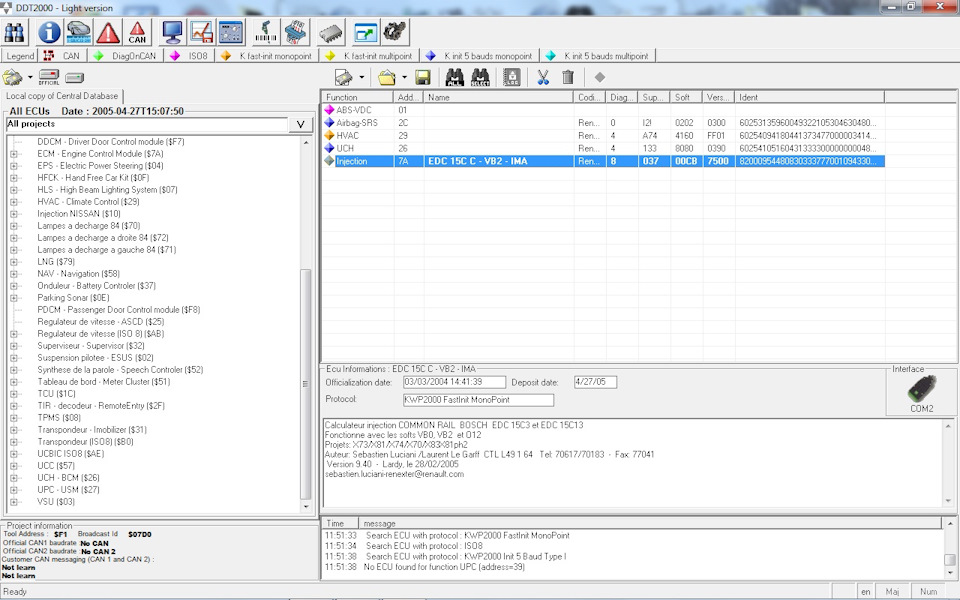This screenshot has width=960, height=600.
Task: Click the COM2 interface connector icon
Action: [921, 389]
